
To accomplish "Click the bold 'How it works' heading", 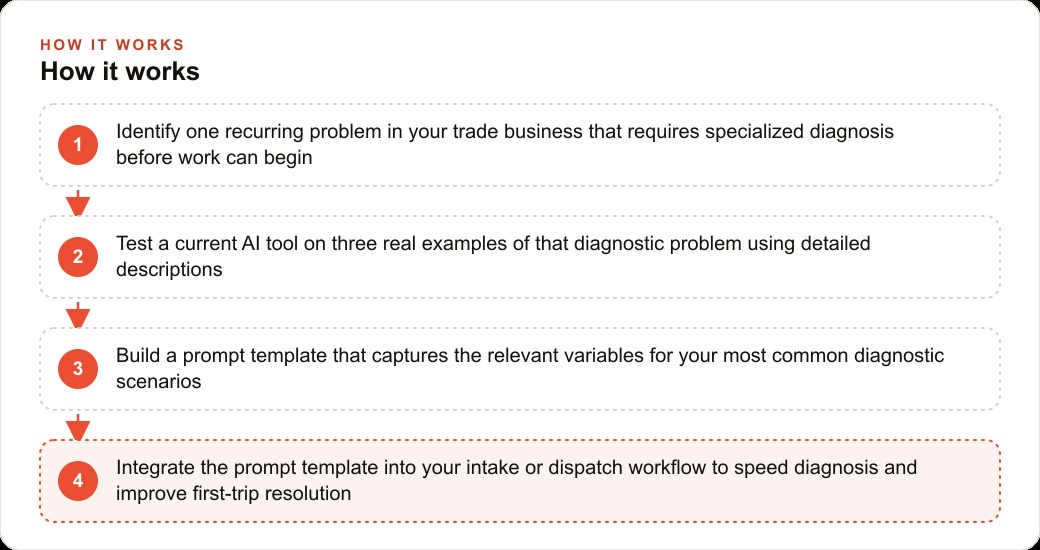I will 120,71.
